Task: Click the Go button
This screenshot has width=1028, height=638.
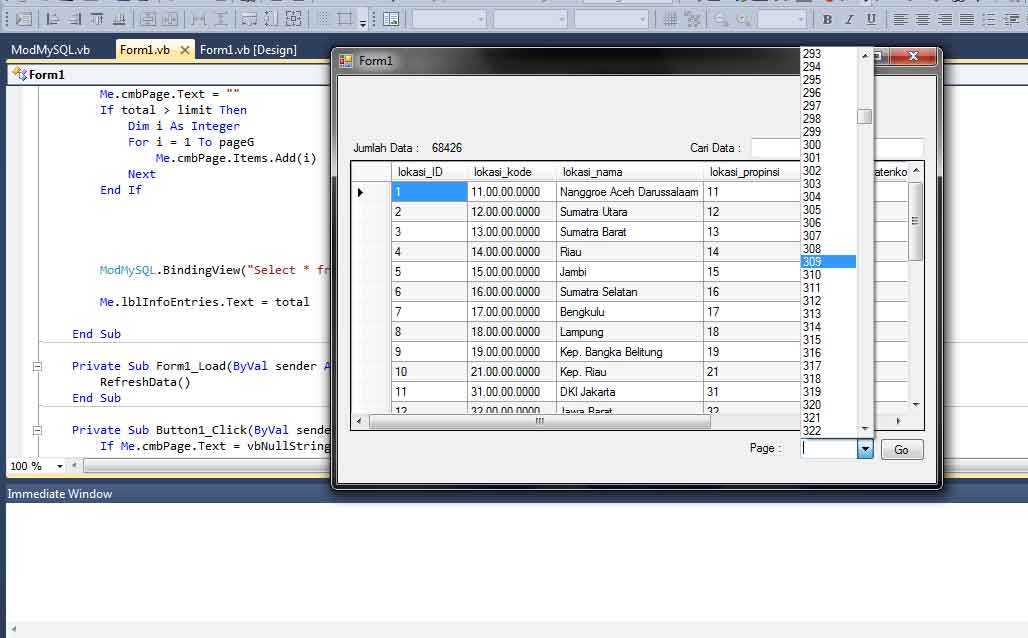Action: tap(901, 449)
